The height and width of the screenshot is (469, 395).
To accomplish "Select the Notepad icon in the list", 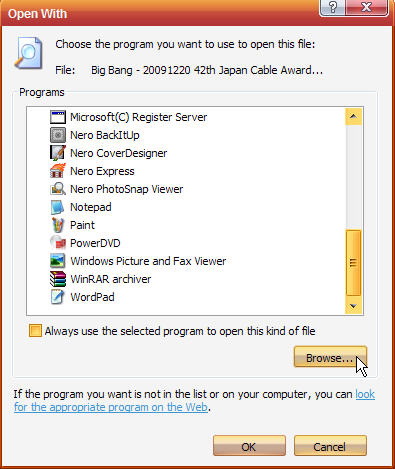I will [58, 207].
